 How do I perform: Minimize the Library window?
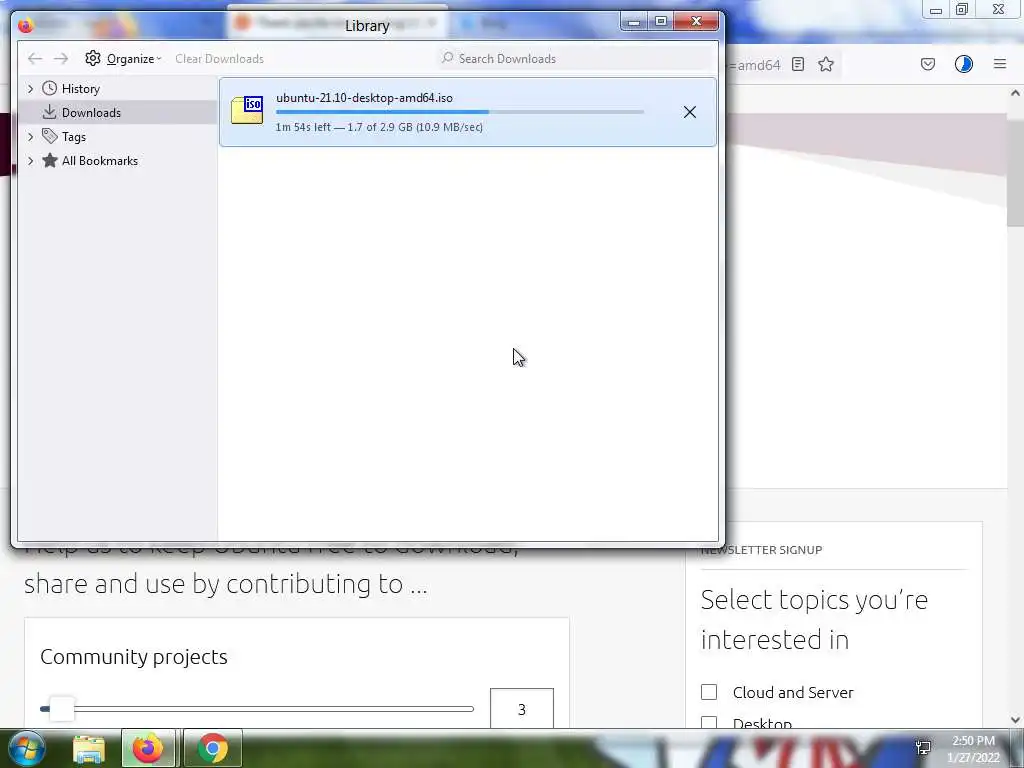pos(633,22)
